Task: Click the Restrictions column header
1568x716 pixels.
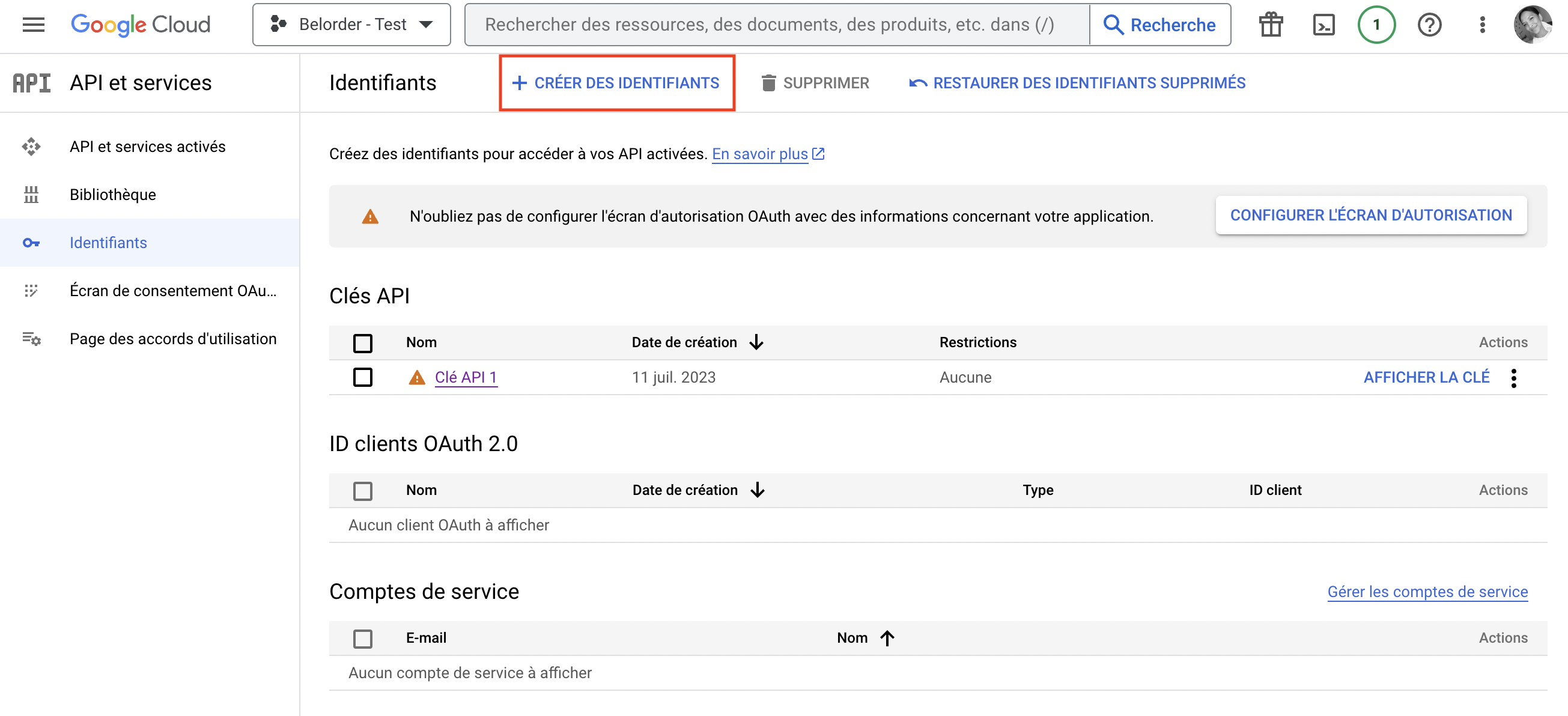Action: tap(977, 342)
